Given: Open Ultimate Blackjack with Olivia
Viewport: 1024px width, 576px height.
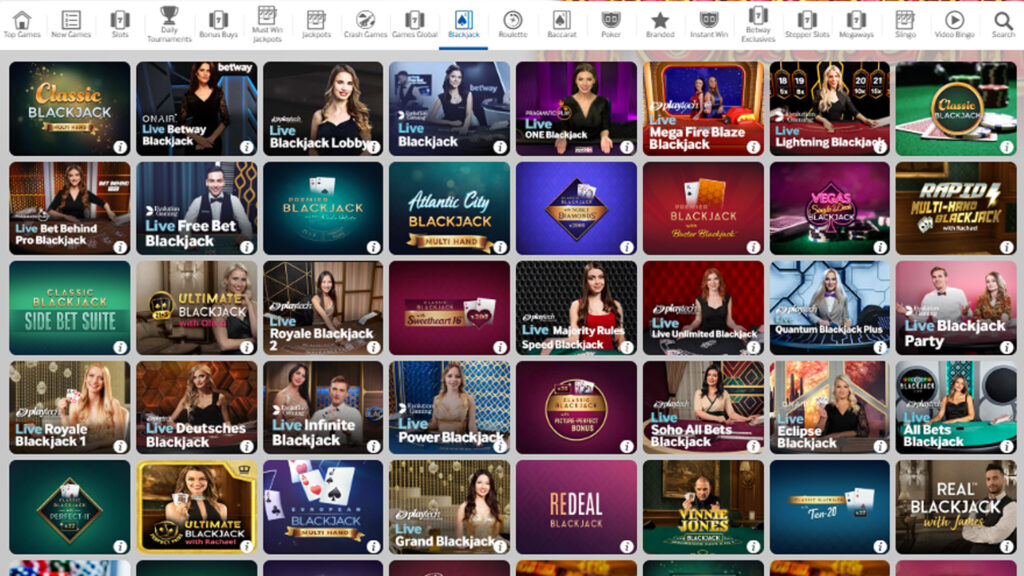Looking at the screenshot, I should pyautogui.click(x=196, y=308).
